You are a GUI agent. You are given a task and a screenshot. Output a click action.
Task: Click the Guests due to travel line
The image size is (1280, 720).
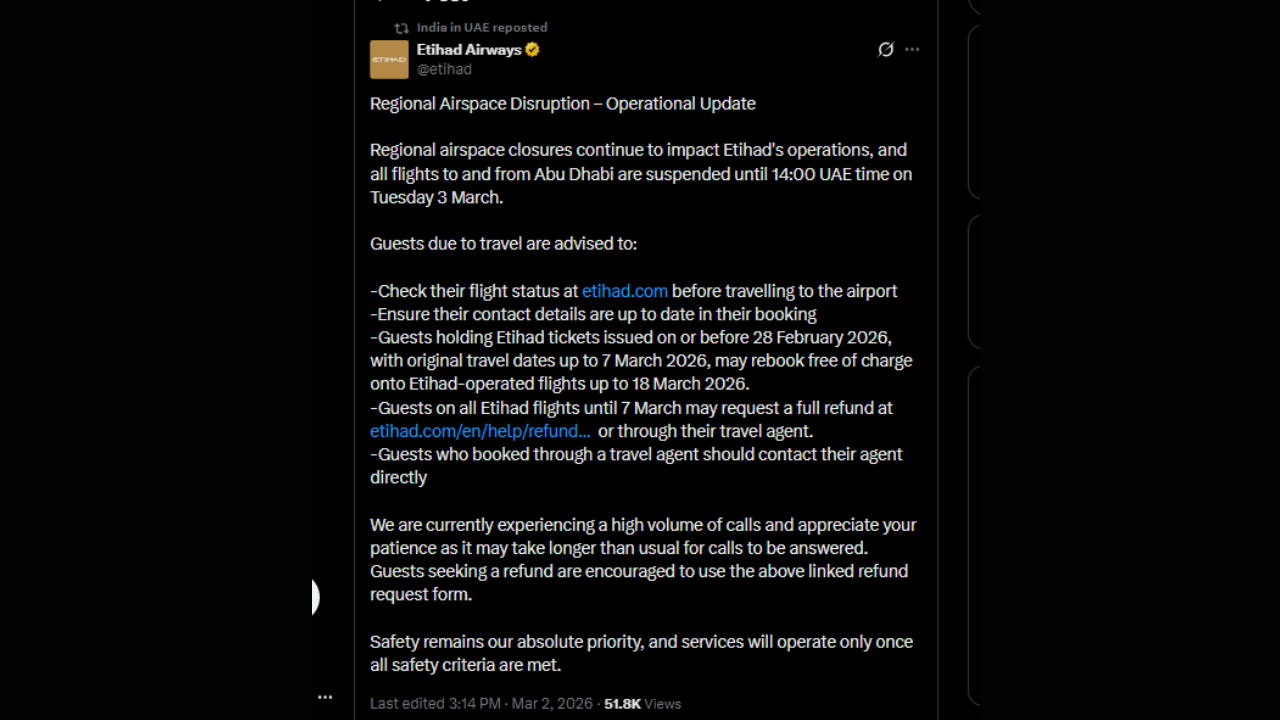[503, 244]
